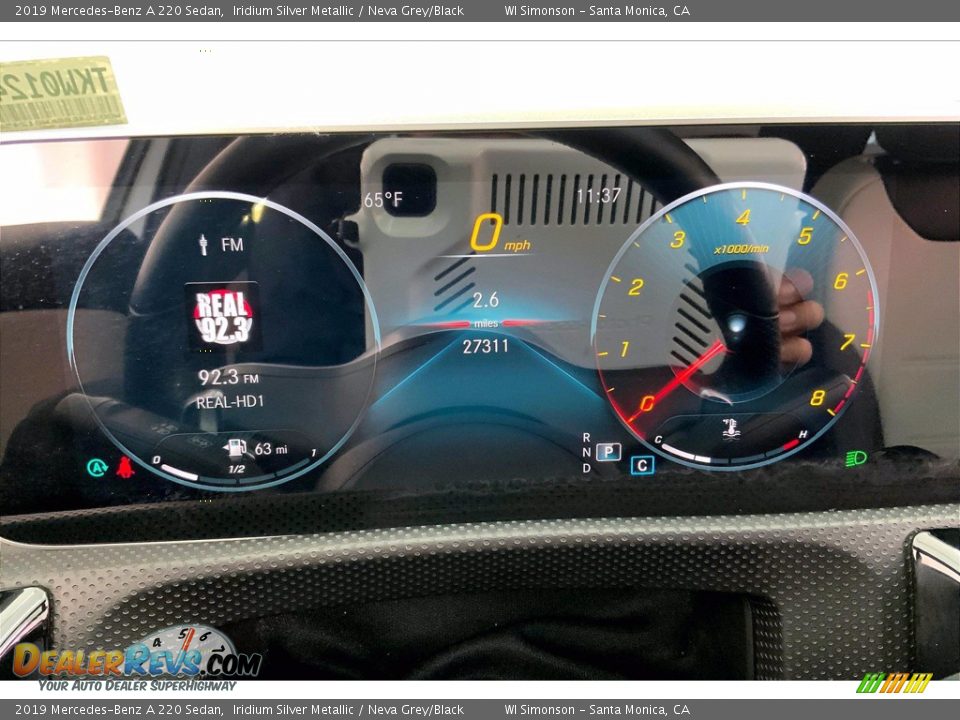Tap the 65°F outside temperature reading
This screenshot has height=720, width=960.
pos(383,199)
